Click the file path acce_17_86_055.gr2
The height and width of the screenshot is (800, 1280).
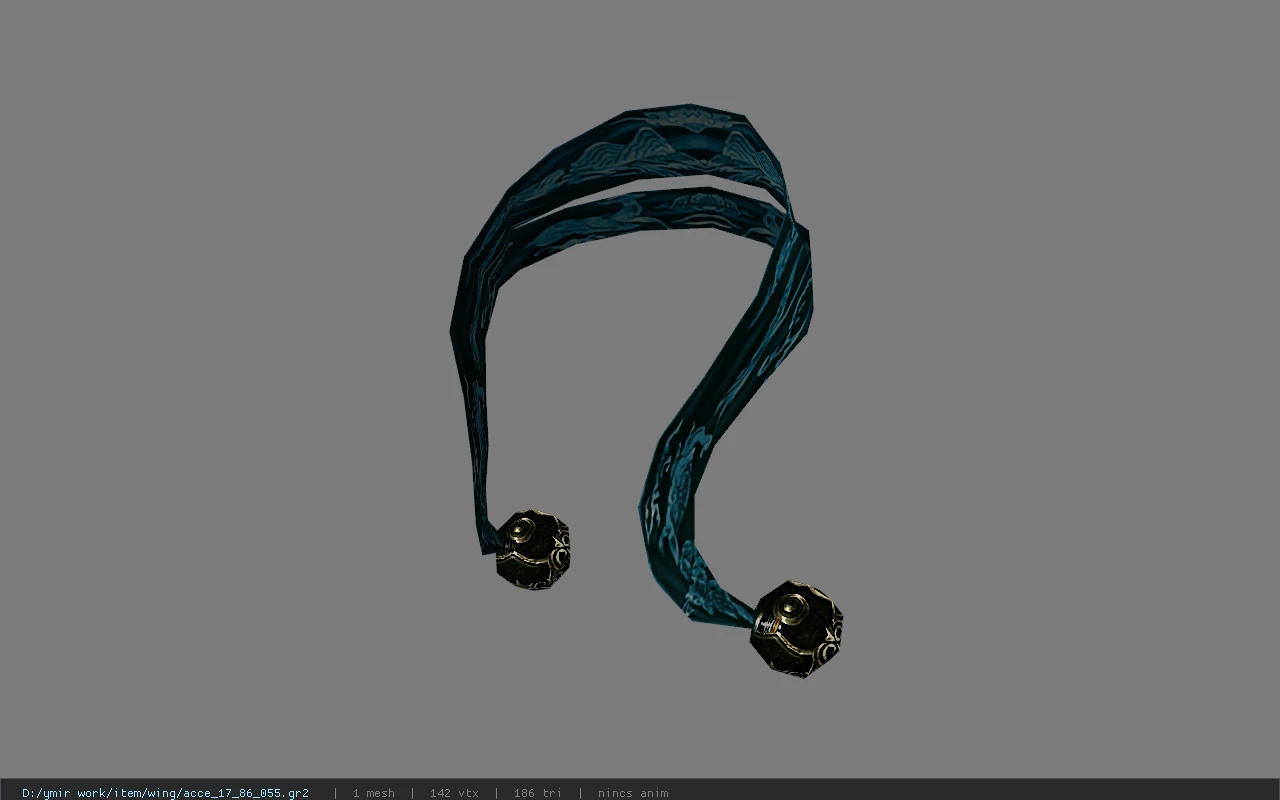click(x=165, y=793)
